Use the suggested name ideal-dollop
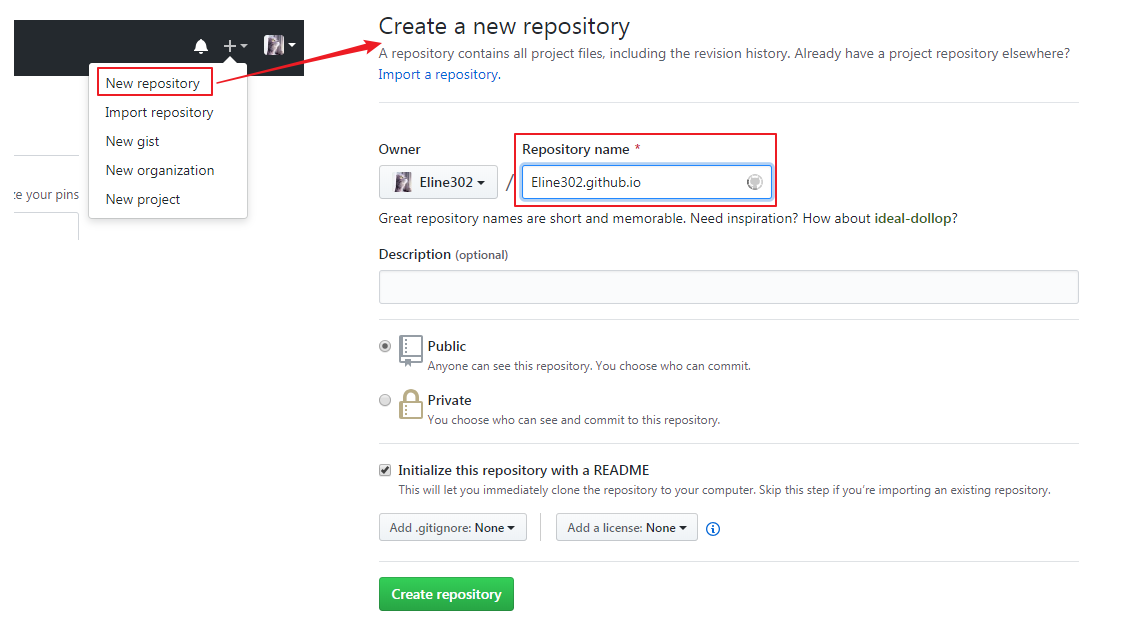Image resolution: width=1146 pixels, height=628 pixels. (913, 219)
